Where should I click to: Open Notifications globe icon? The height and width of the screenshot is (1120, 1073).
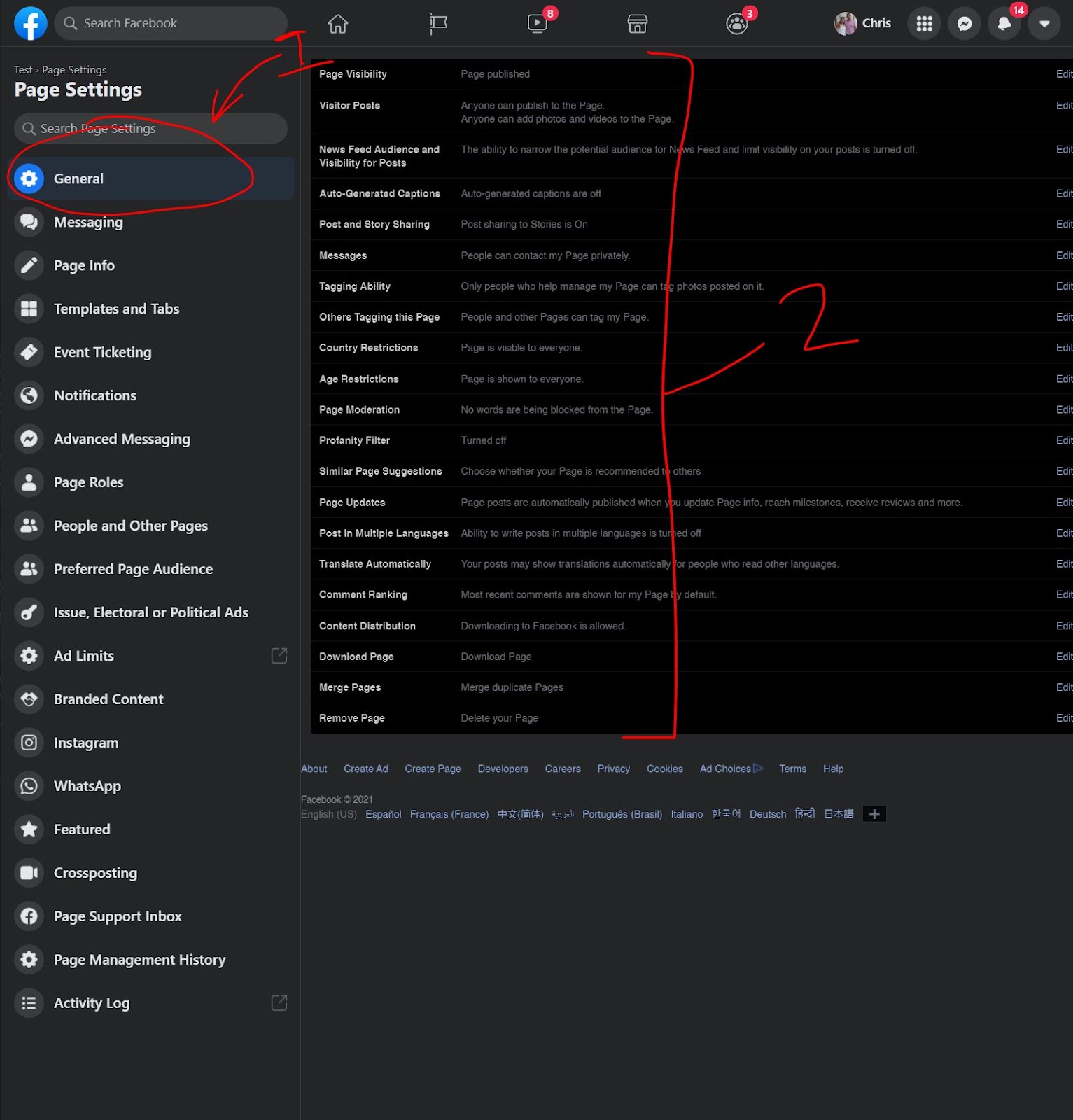pyautogui.click(x=29, y=395)
